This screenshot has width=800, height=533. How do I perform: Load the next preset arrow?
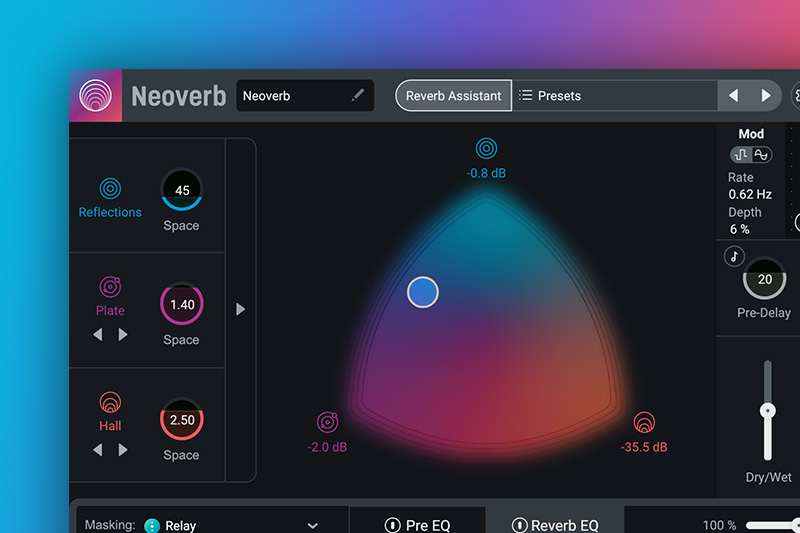click(765, 95)
